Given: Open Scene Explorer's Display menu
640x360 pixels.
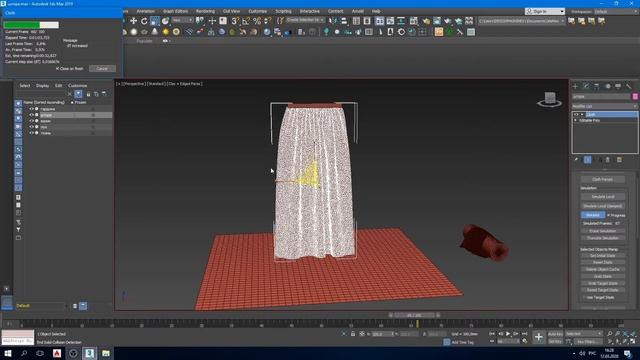Looking at the screenshot, I should (42, 86).
